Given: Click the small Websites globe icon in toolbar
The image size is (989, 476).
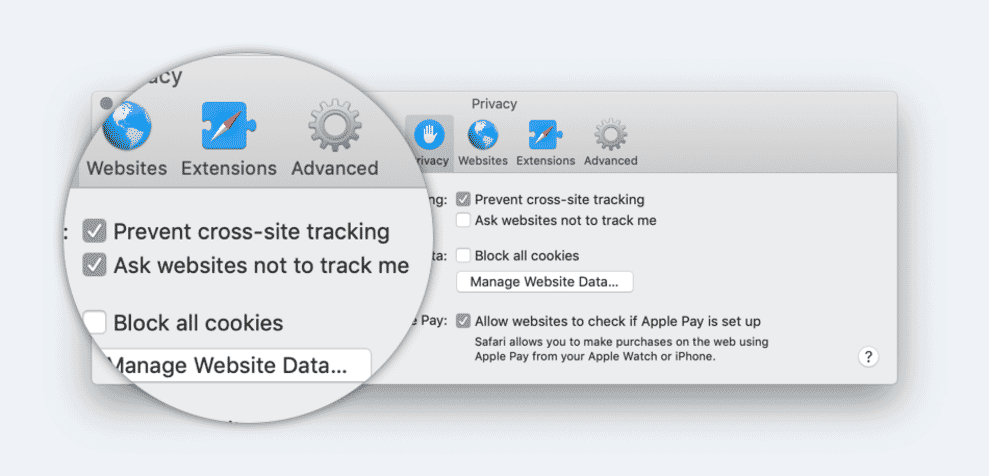Looking at the screenshot, I should tap(483, 134).
